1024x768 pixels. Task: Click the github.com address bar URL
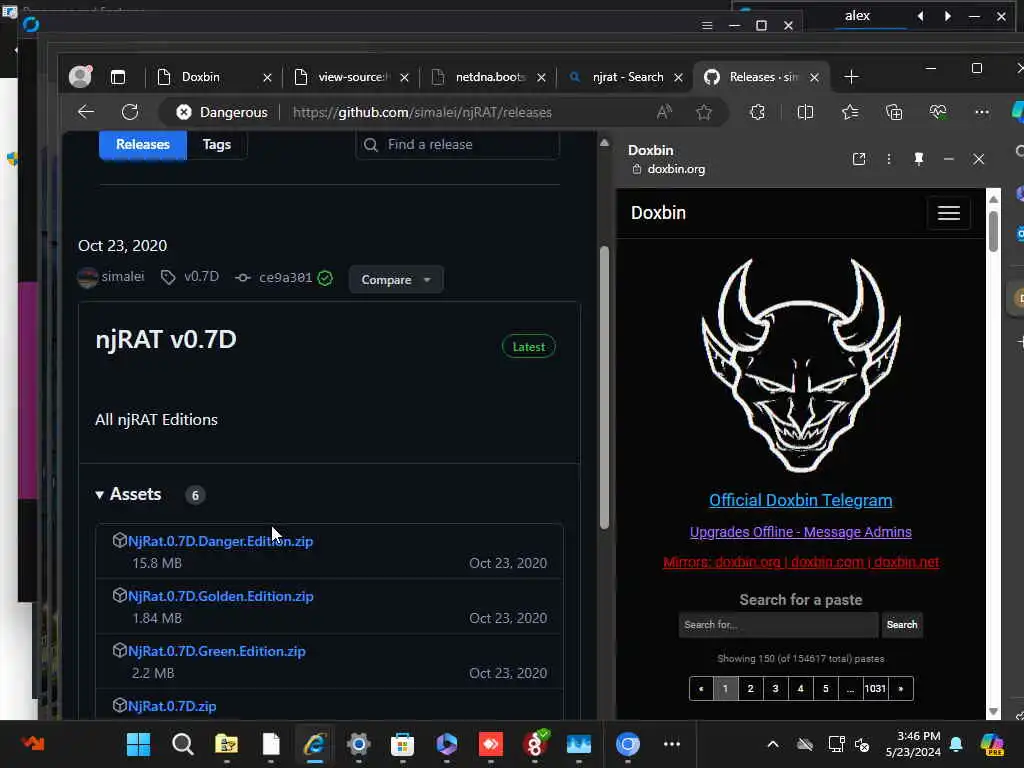422,112
